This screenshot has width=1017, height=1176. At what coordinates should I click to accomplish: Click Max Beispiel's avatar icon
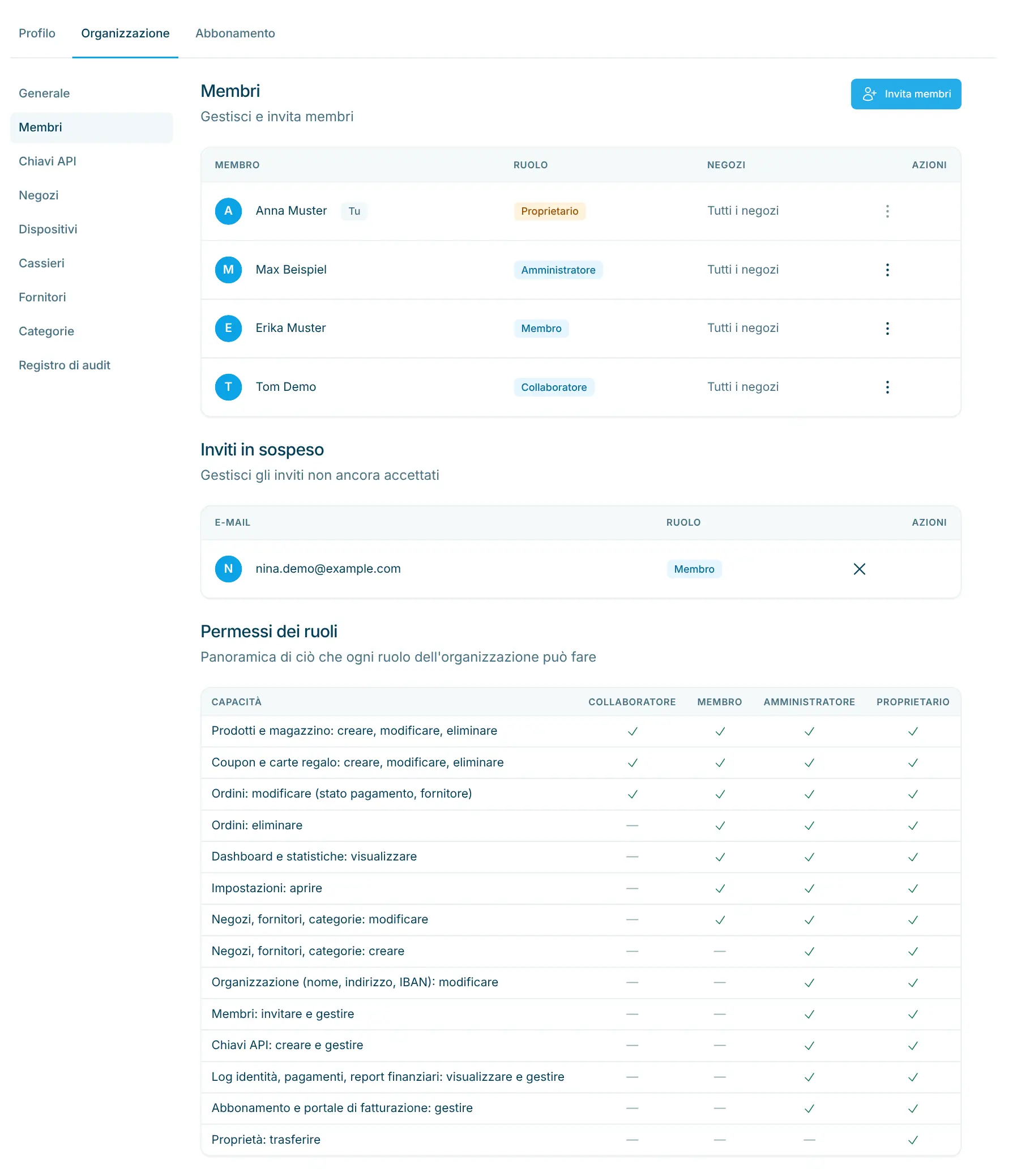(228, 270)
